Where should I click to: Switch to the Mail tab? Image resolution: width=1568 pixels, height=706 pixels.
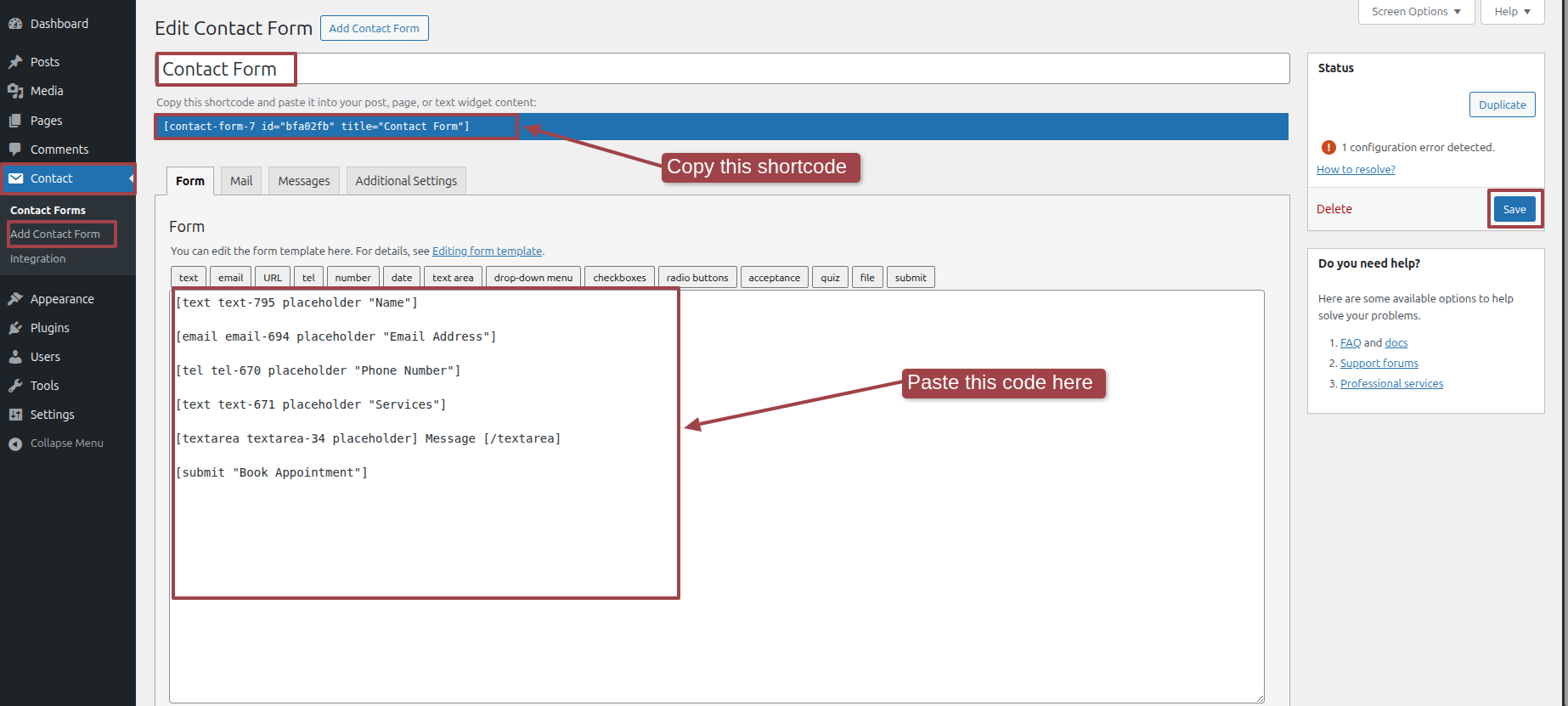[x=241, y=181]
